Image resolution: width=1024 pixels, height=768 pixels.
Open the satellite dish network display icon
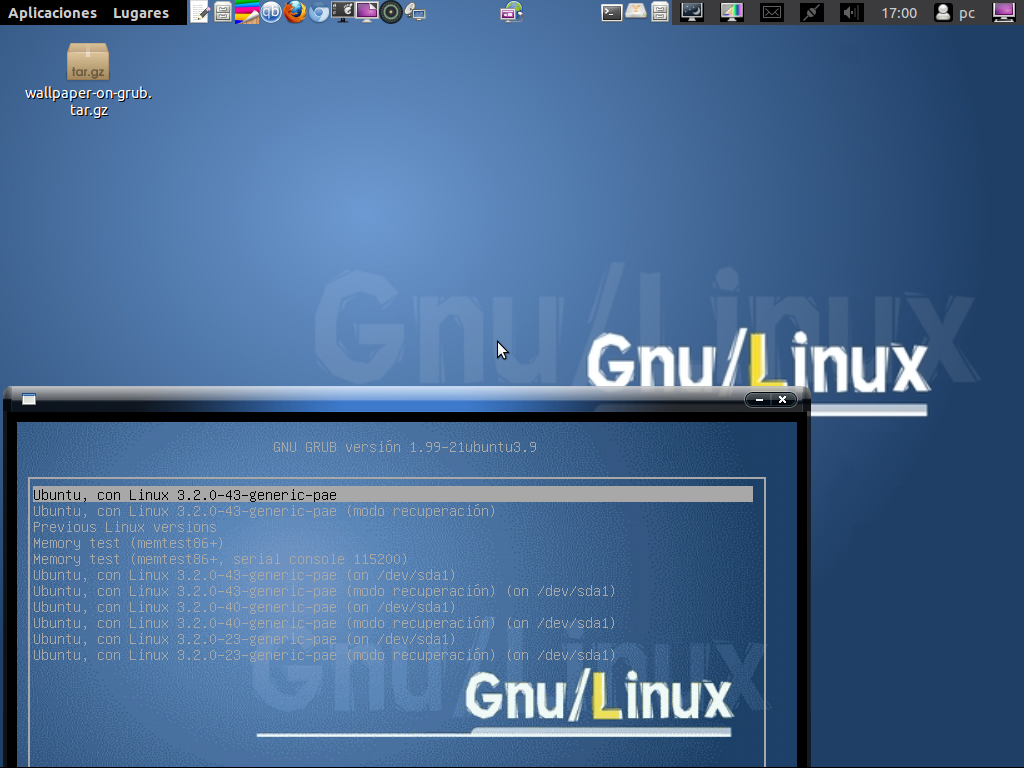[415, 12]
